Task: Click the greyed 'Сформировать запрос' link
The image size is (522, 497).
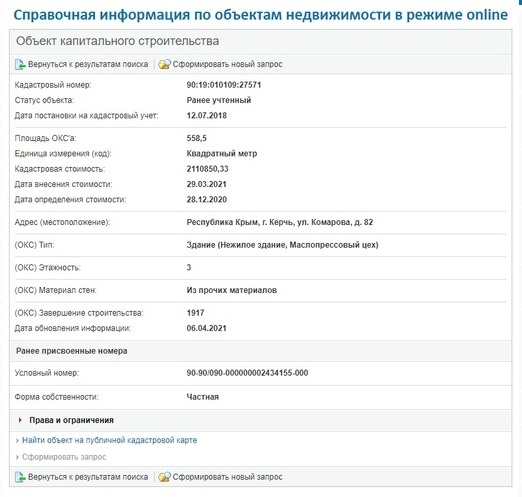Action: [x=64, y=457]
